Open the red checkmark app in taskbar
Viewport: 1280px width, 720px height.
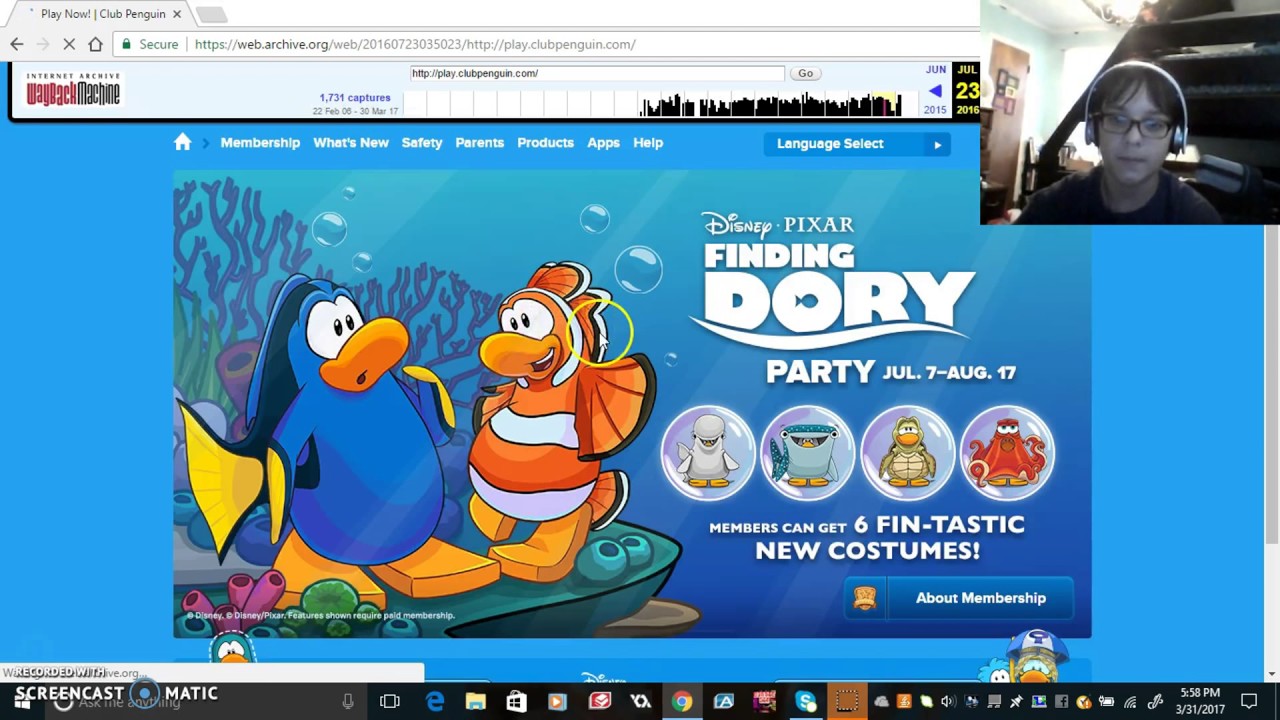pos(599,702)
